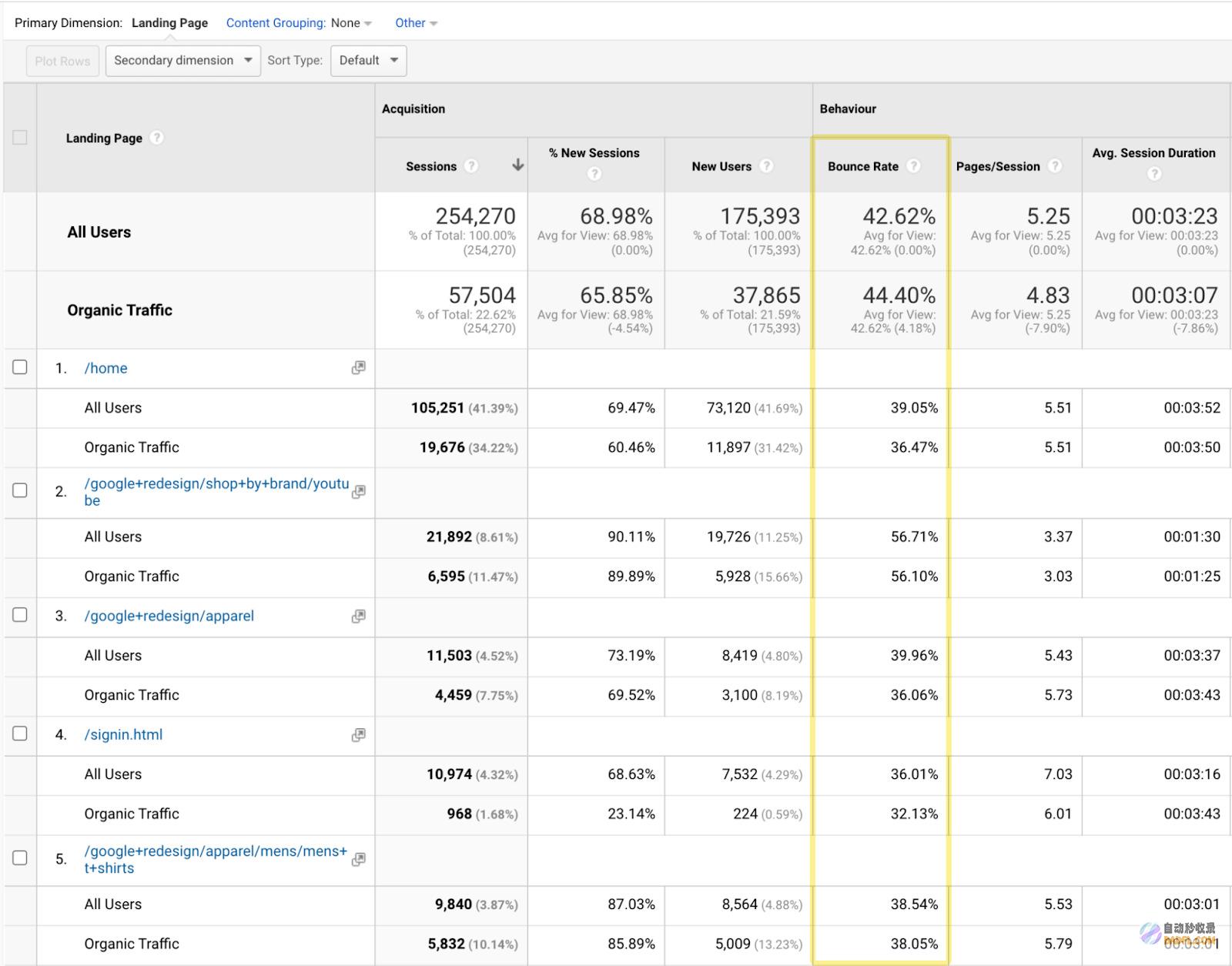Expand the Sort Type Default dropdown
Viewport: 1232px width, 966px height.
coord(368,60)
